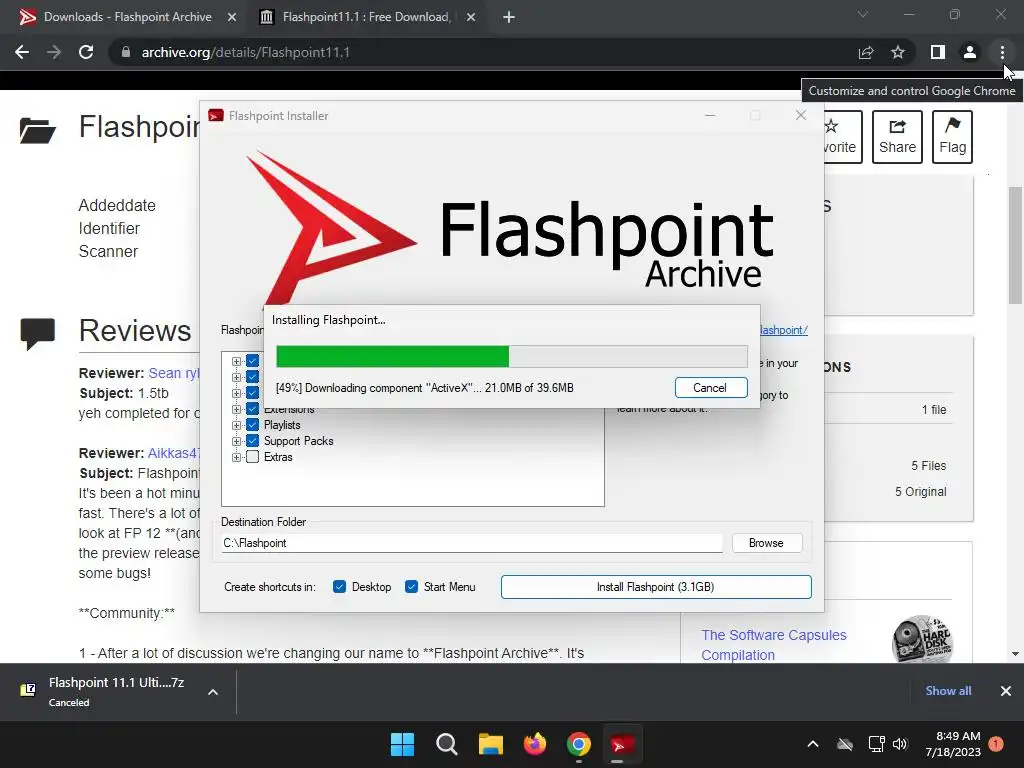Click Install Flashpoint (3.1GB) button
This screenshot has height=768, width=1024.
[x=656, y=587]
